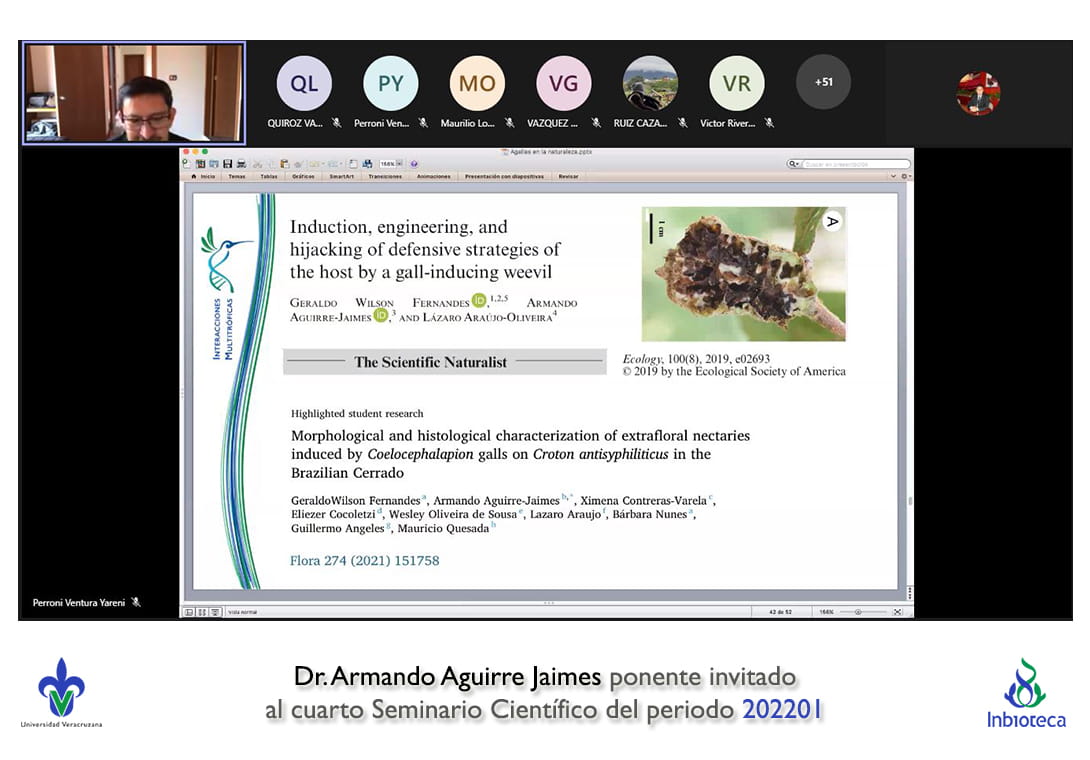The height and width of the screenshot is (760, 1090).
Task: Switch to normal view using status bar icon
Action: (188, 612)
